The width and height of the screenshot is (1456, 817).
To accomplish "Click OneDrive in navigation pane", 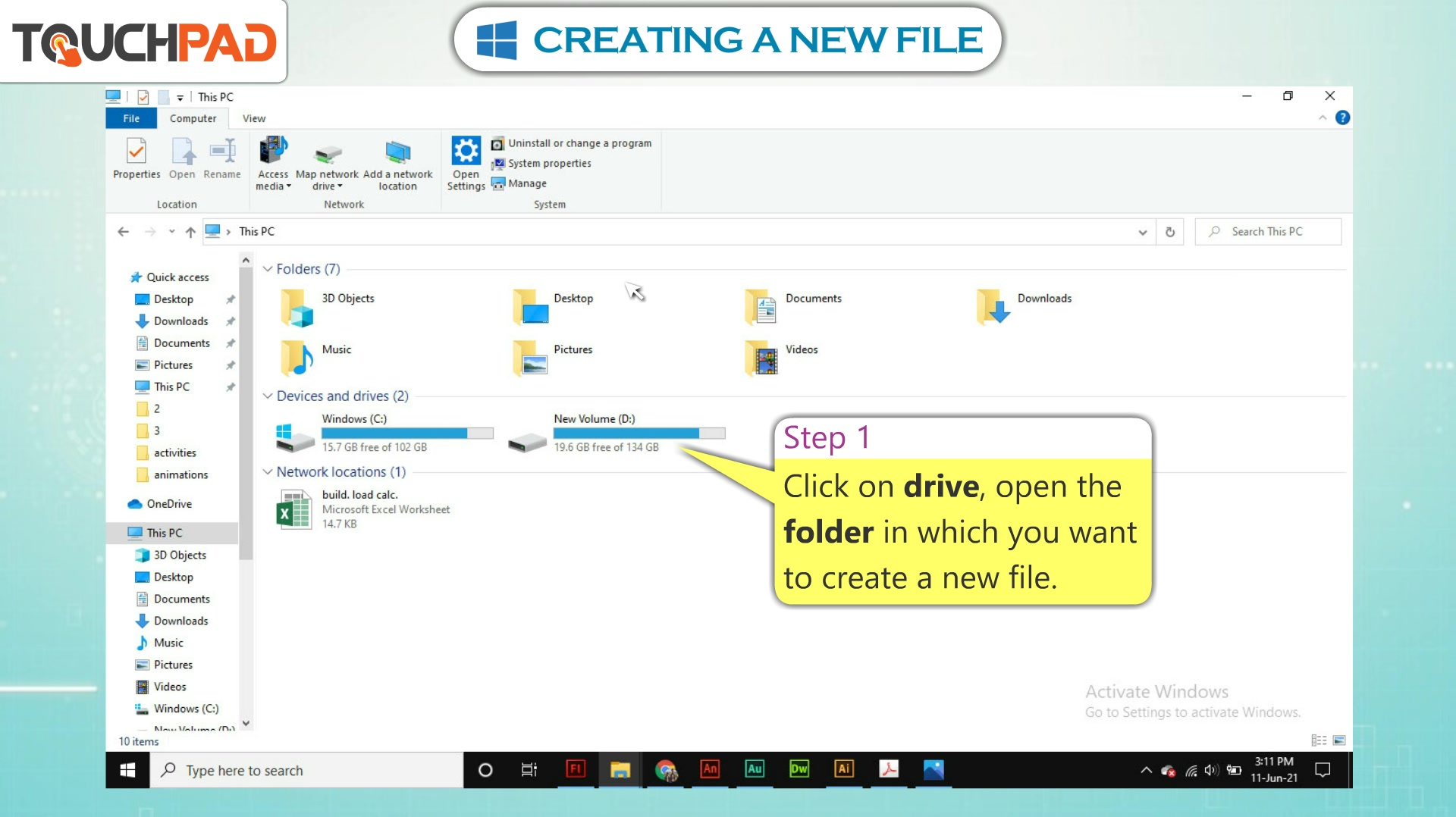I will pos(168,504).
